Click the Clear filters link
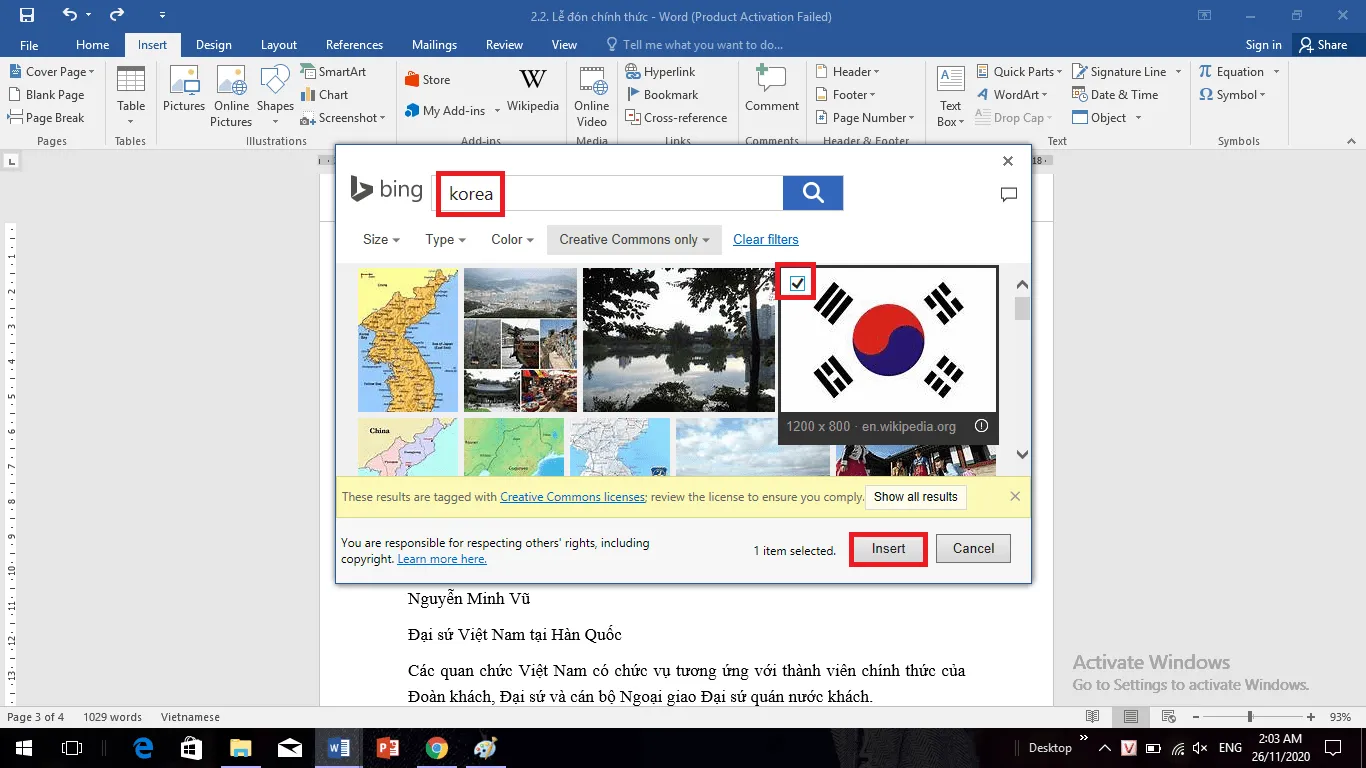 (766, 240)
